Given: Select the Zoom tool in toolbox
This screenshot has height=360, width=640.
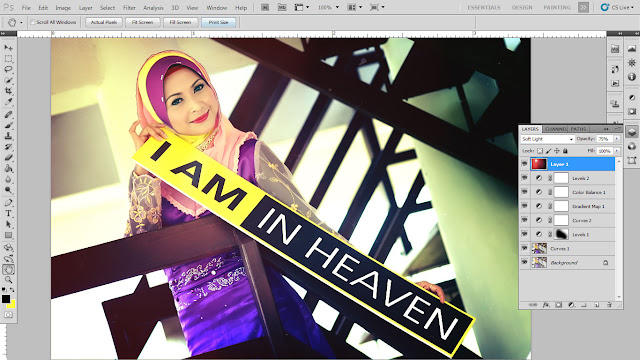Looking at the screenshot, I should click(x=8, y=280).
